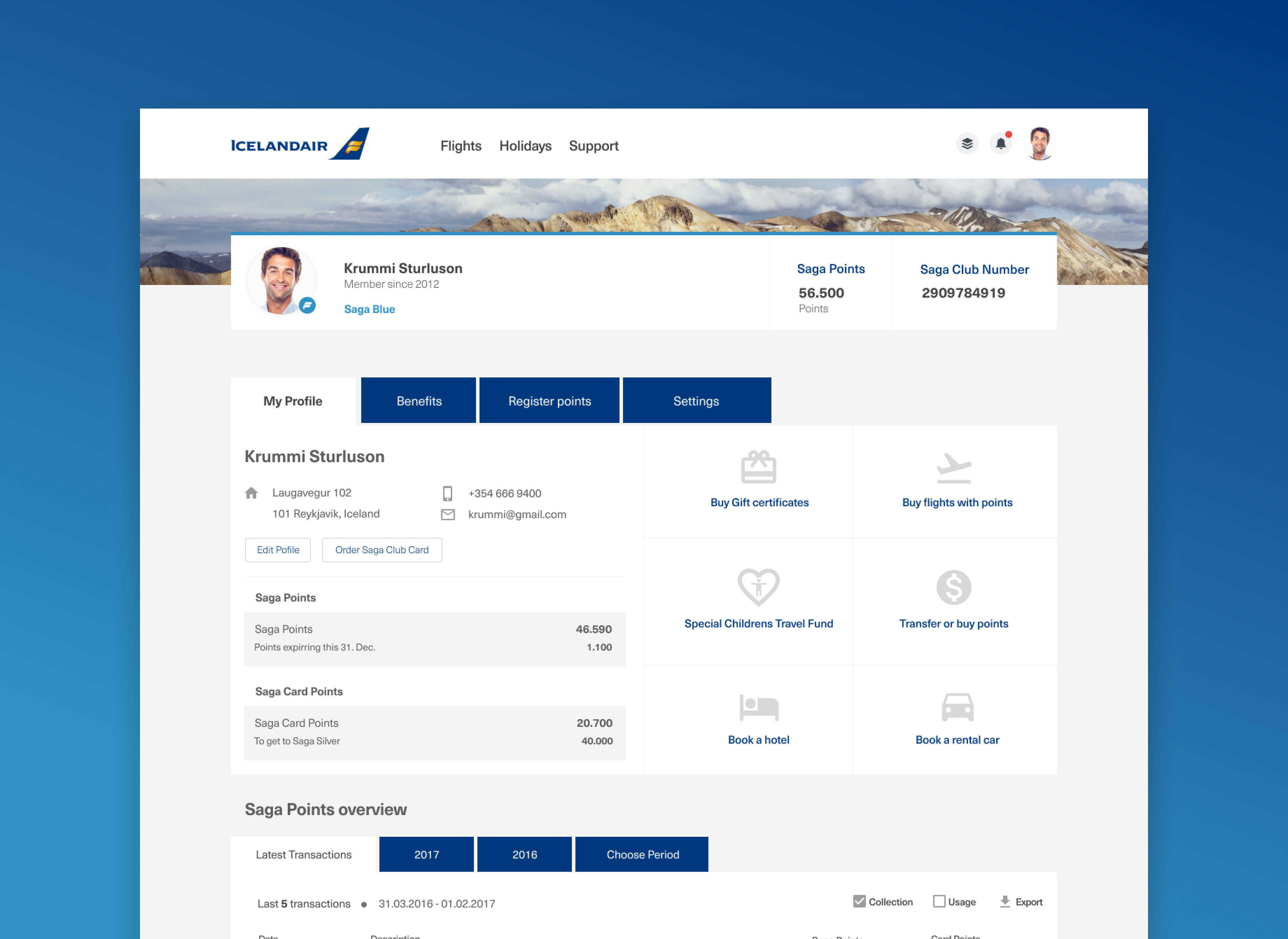Open Buy flights with points link
The image size is (1288, 939).
click(957, 502)
